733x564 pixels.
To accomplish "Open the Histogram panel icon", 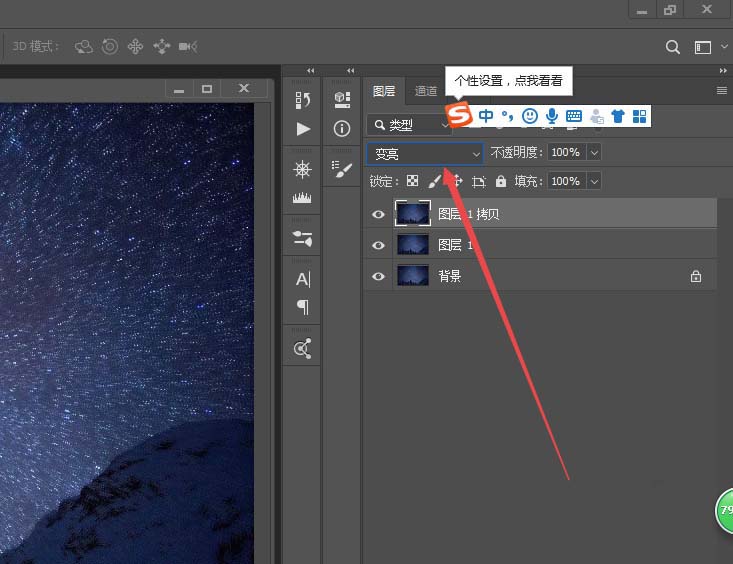I will [x=303, y=198].
